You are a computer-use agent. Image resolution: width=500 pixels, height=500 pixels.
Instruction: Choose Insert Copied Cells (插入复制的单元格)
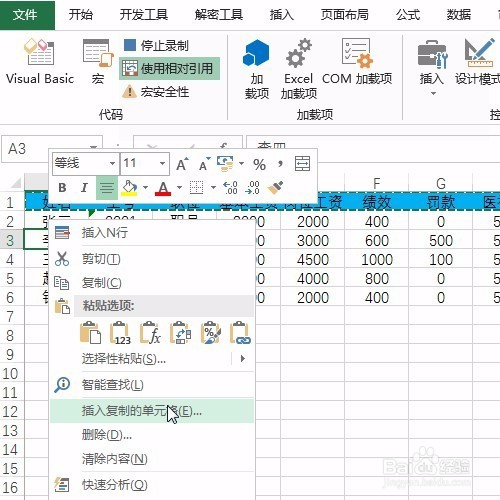point(152,411)
